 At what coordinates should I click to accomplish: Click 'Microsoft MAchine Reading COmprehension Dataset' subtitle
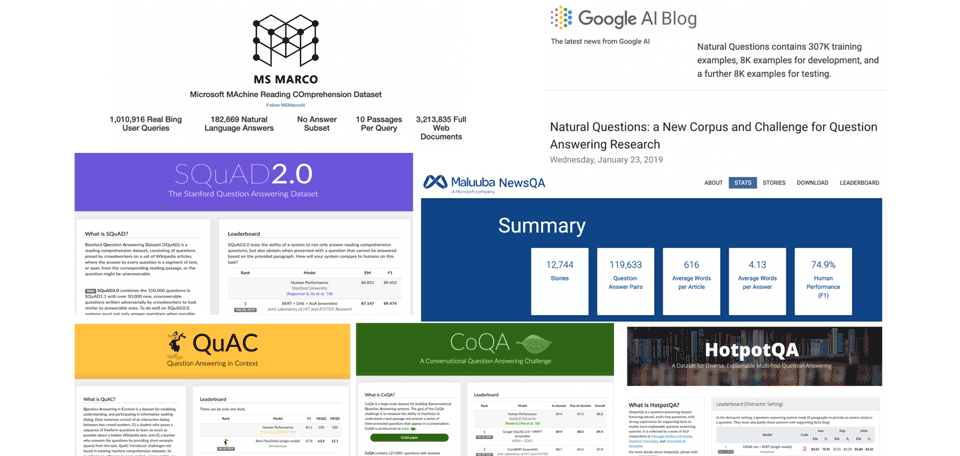pyautogui.click(x=285, y=95)
